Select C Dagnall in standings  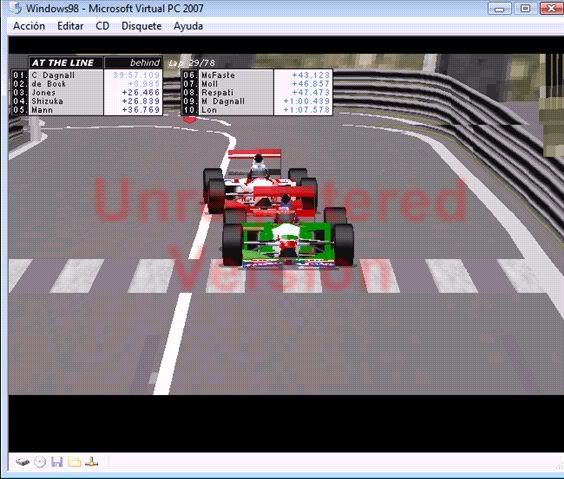pyautogui.click(x=53, y=75)
